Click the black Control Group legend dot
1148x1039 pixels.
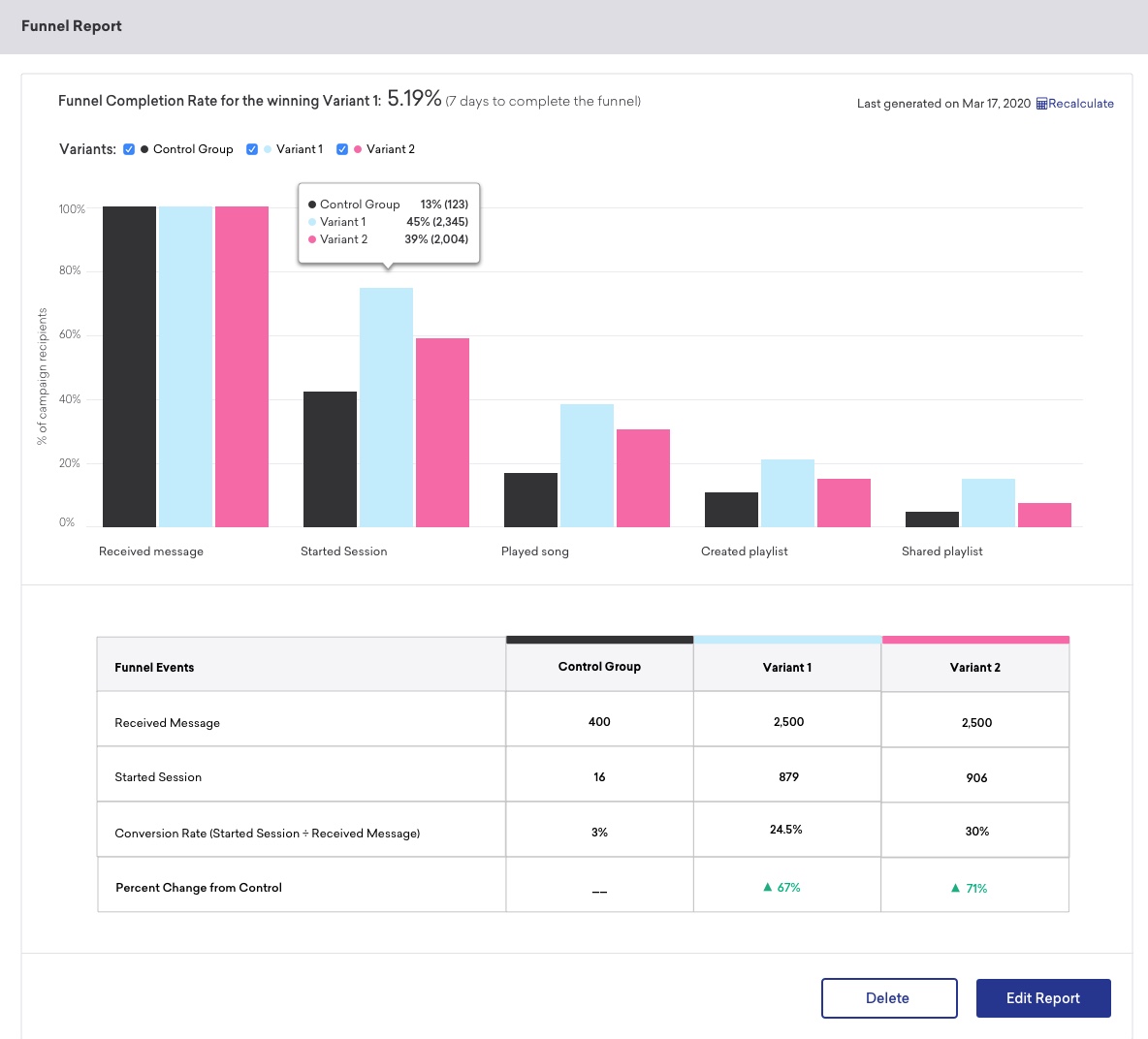point(144,149)
